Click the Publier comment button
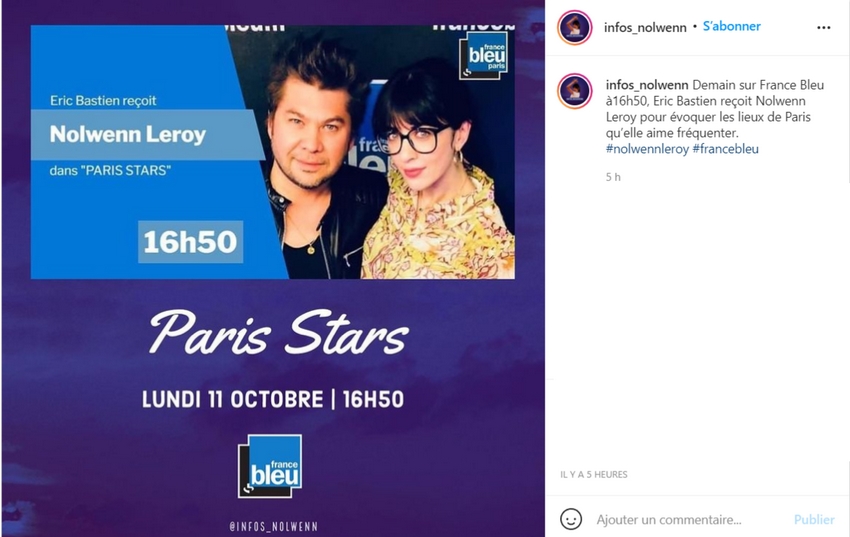This screenshot has width=850, height=537. [814, 520]
